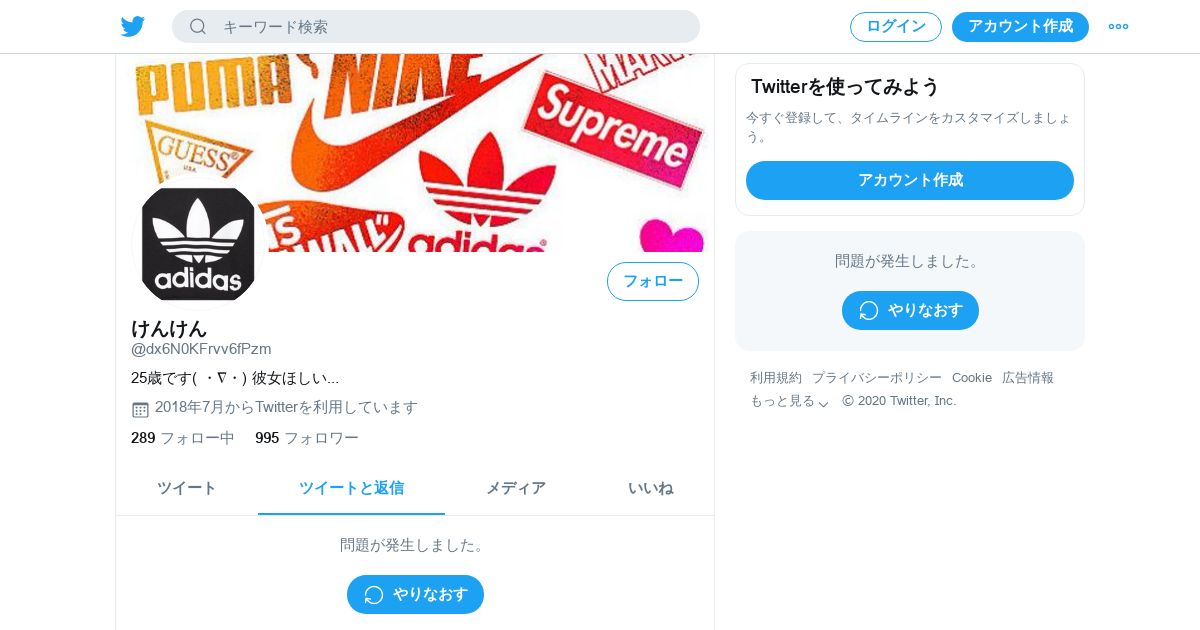This screenshot has height=630, width=1200.
Task: Open the 289 フォロー中 list
Action: [x=183, y=437]
